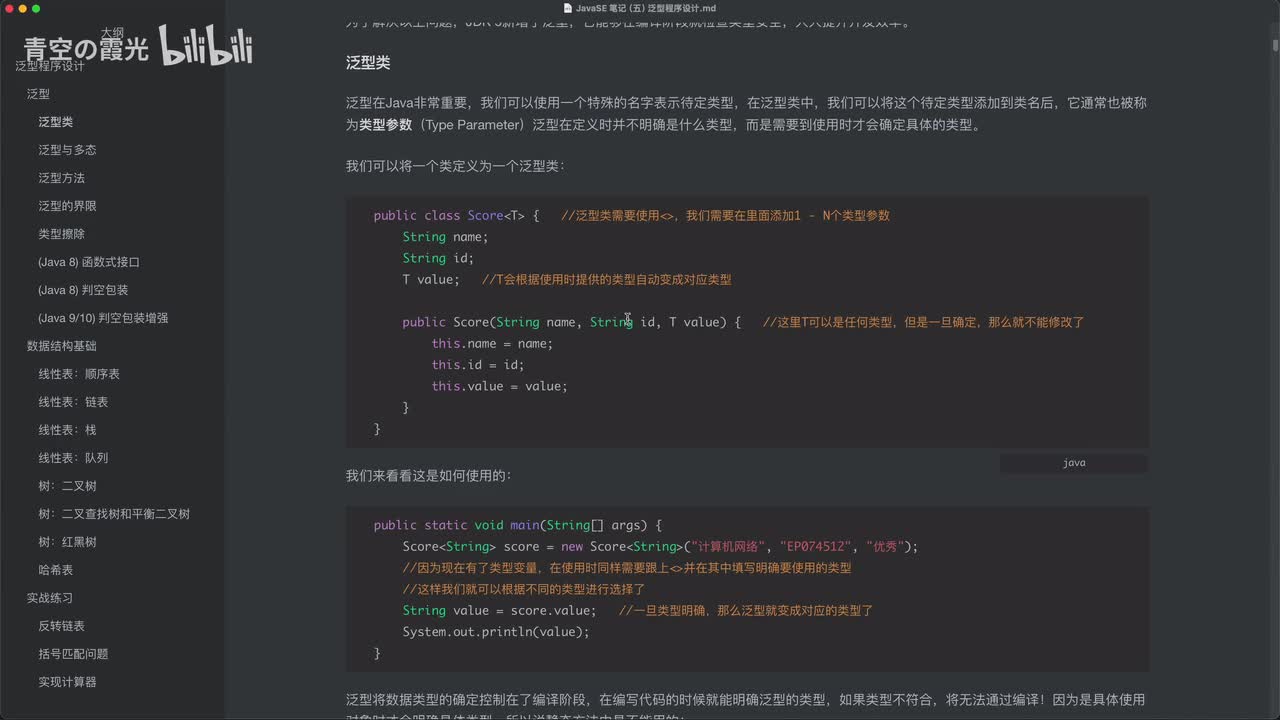
Task: Click the 我们可以将一个类定义为一个泛型类 sentence
Action: (x=455, y=165)
